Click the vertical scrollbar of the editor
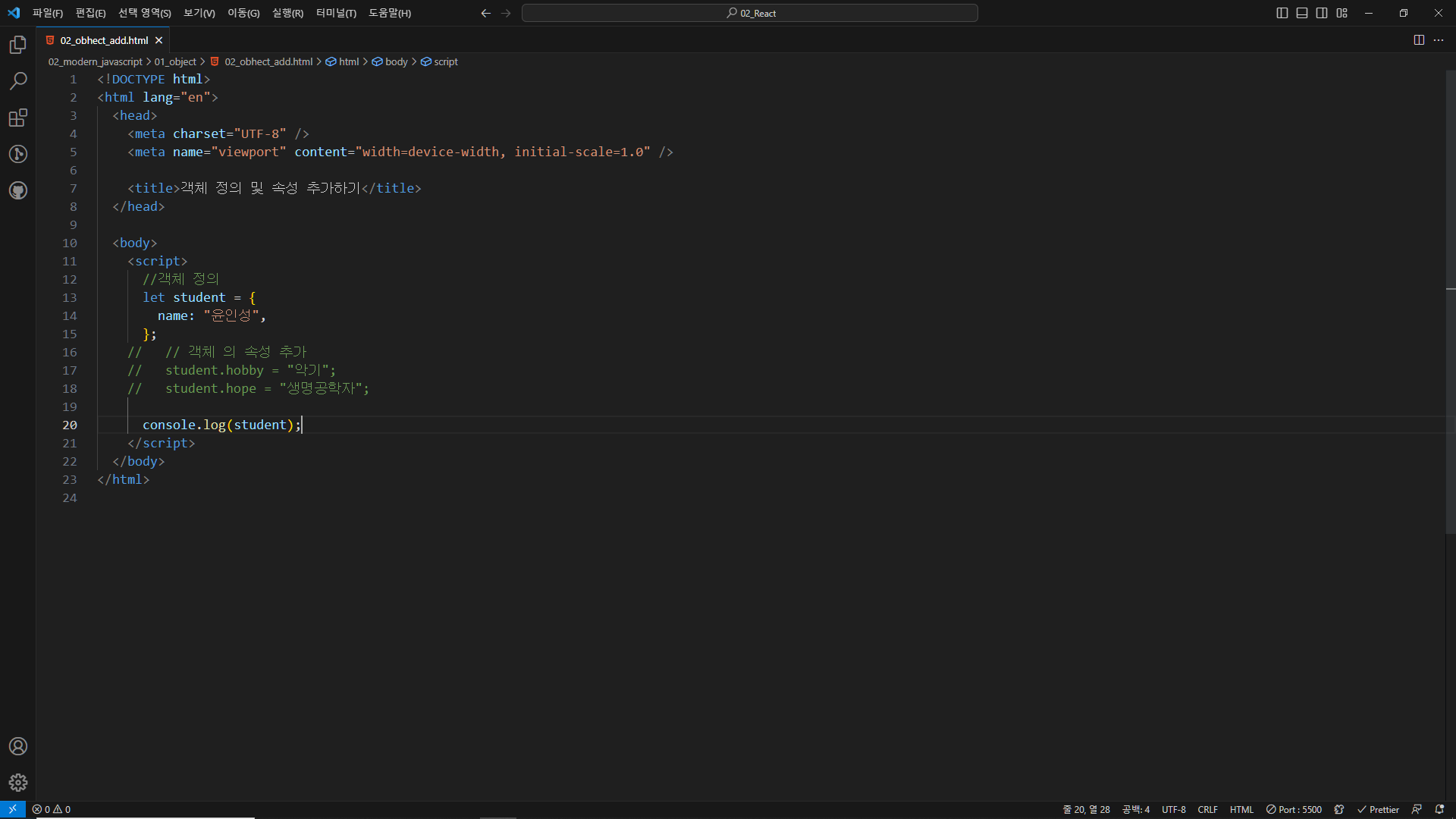Screen dimensions: 1456x819 pyautogui.click(x=1450, y=303)
